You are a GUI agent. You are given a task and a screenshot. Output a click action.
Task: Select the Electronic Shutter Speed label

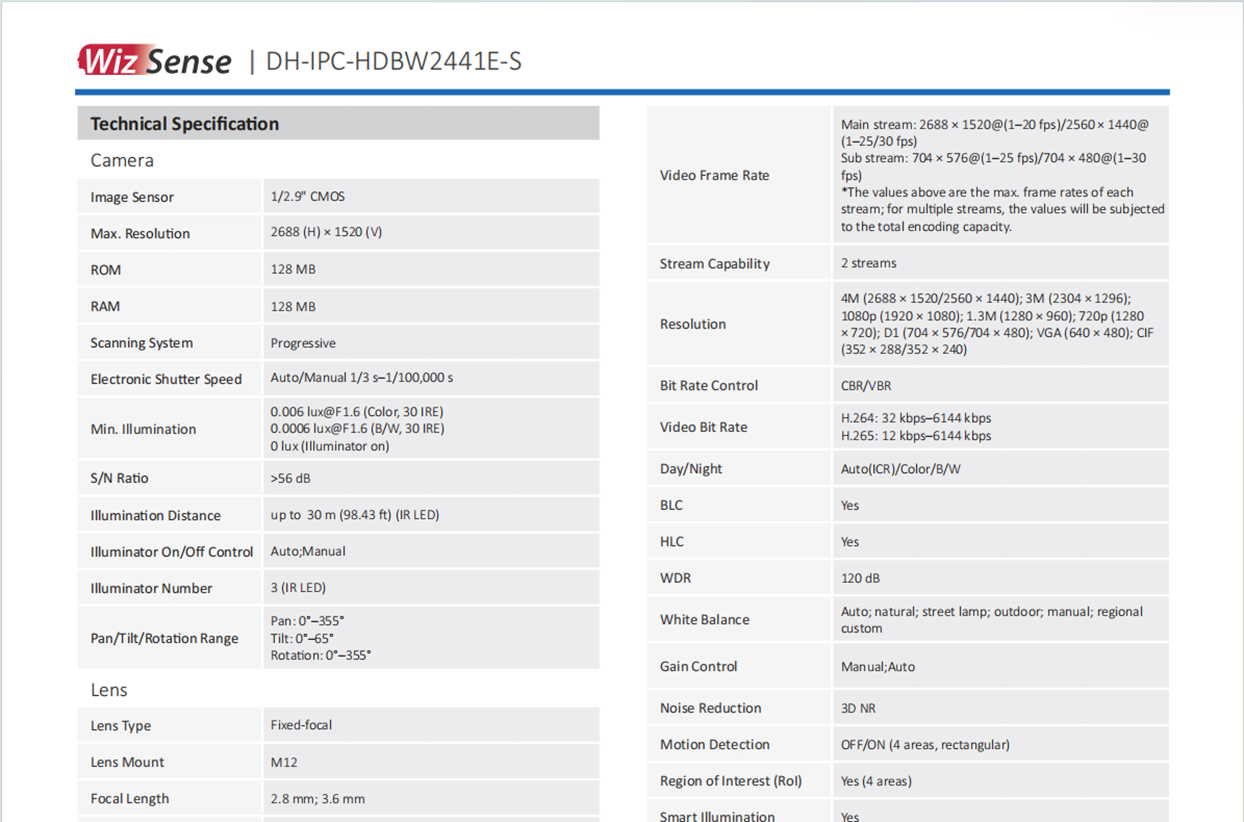166,379
